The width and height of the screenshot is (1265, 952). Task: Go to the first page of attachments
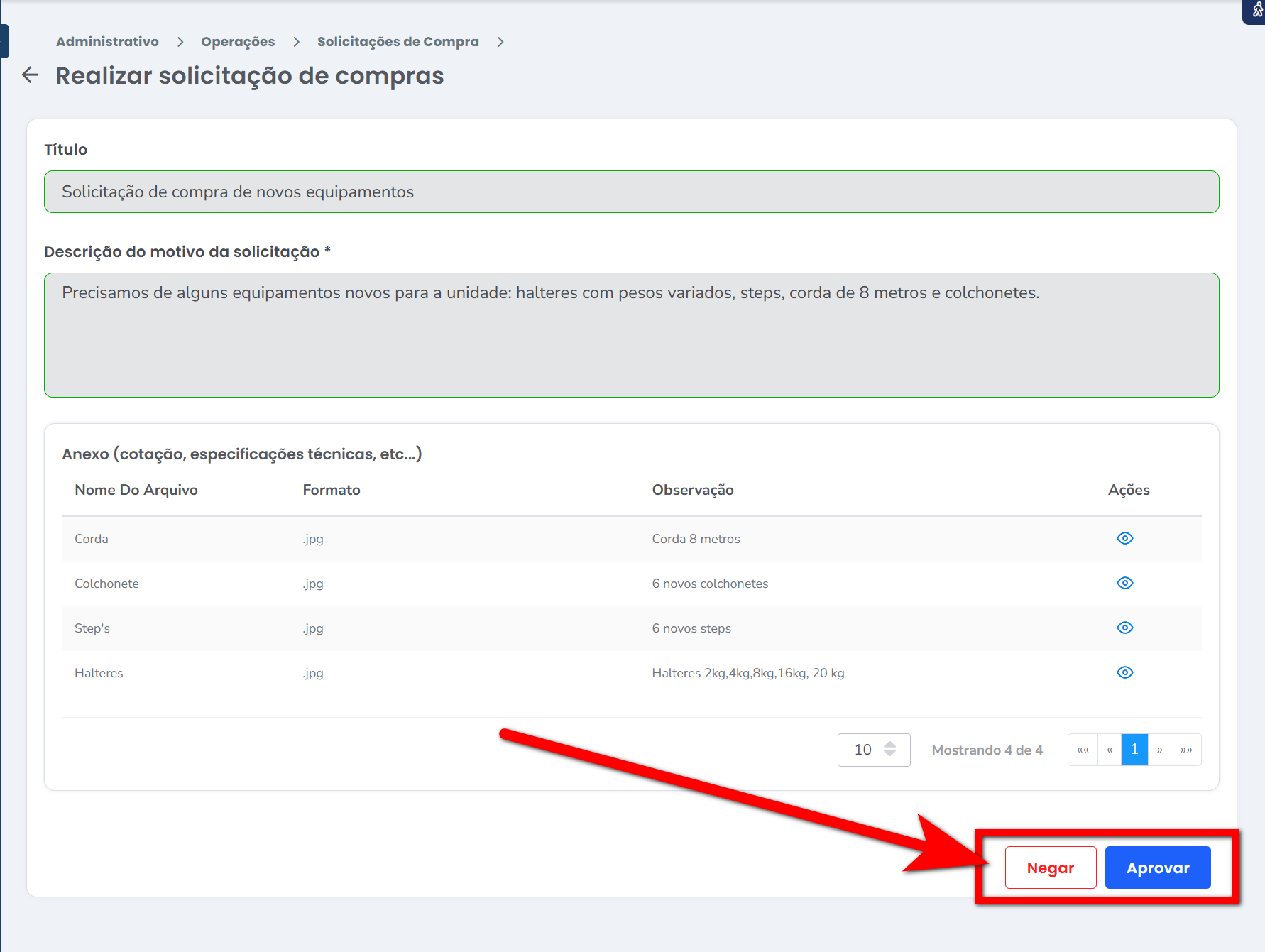coord(1083,750)
